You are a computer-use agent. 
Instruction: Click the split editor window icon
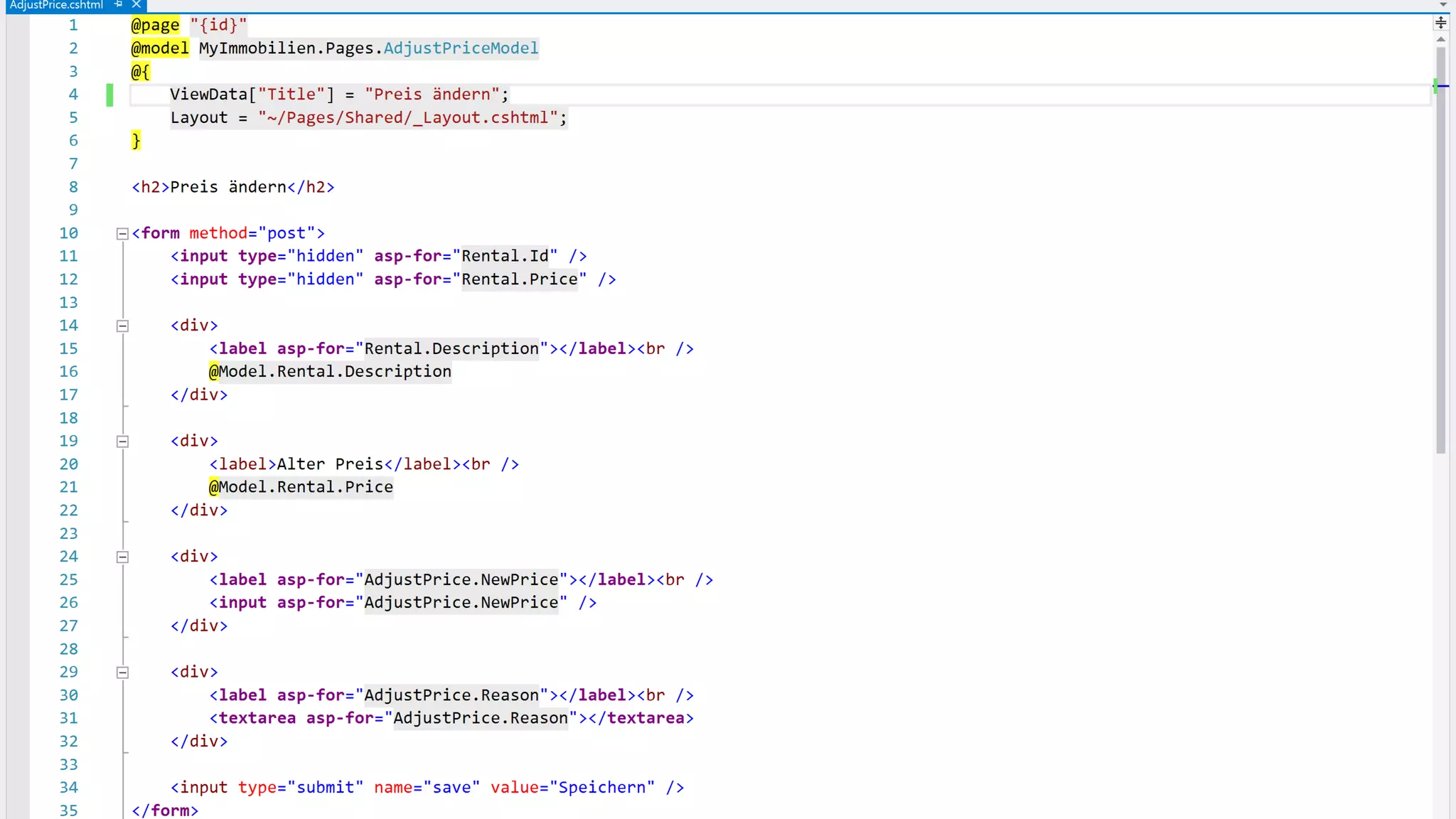click(x=1440, y=23)
